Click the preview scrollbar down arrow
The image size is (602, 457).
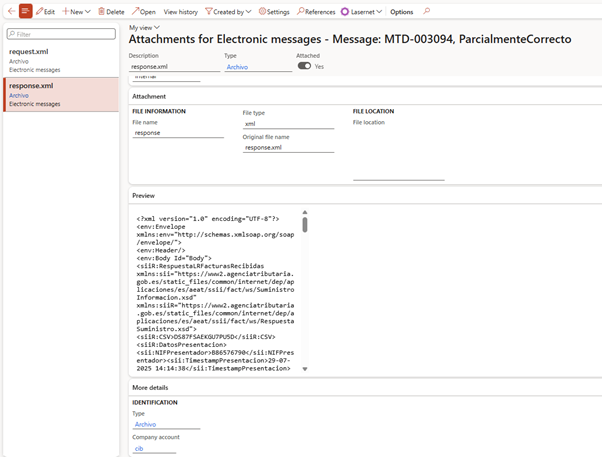pos(305,369)
